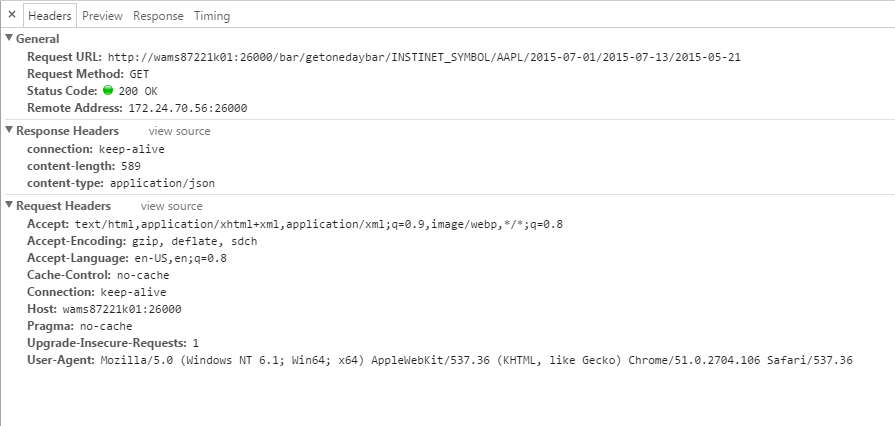The width and height of the screenshot is (895, 426).
Task: Click the Cache-Control no-cache value
Action: (x=143, y=275)
